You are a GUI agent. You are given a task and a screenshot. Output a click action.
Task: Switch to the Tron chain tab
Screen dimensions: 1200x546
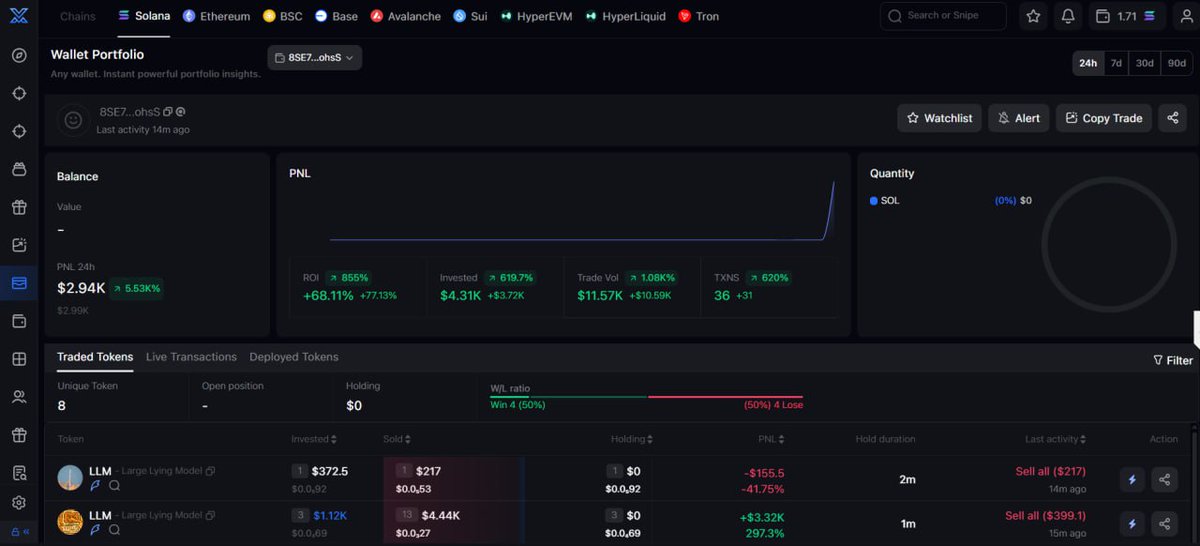[698, 16]
